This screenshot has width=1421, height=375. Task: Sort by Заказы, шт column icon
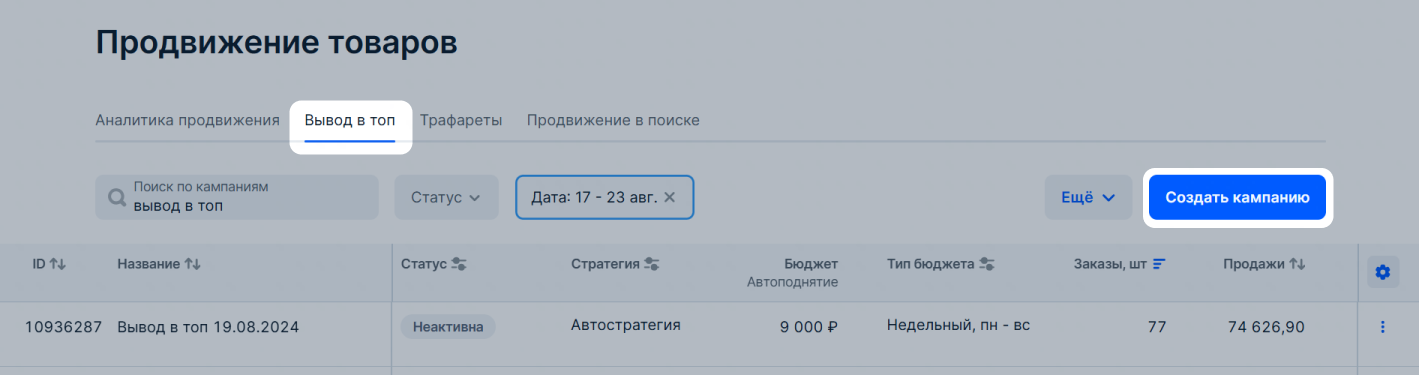coord(1159,264)
